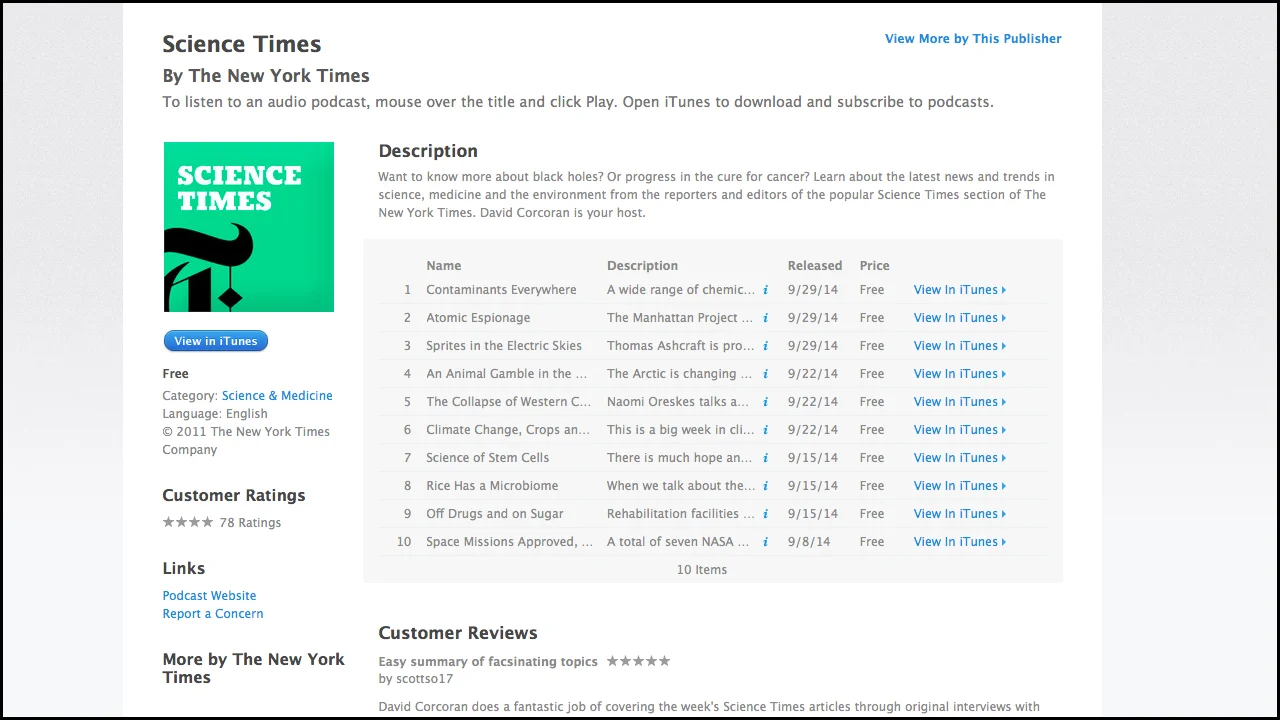
Task: Select episode title Off Drugs and on Sugar
Action: 495,514
